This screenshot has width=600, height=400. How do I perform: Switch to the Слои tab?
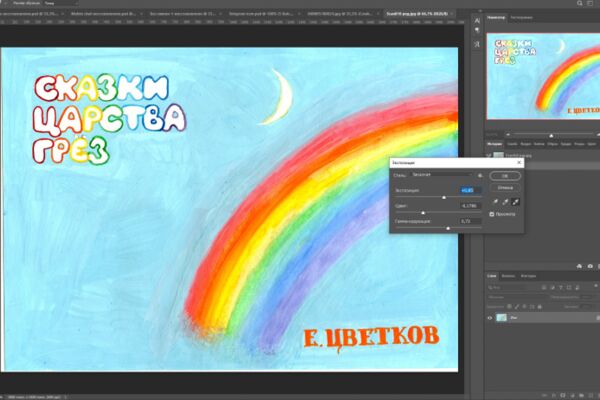(491, 276)
